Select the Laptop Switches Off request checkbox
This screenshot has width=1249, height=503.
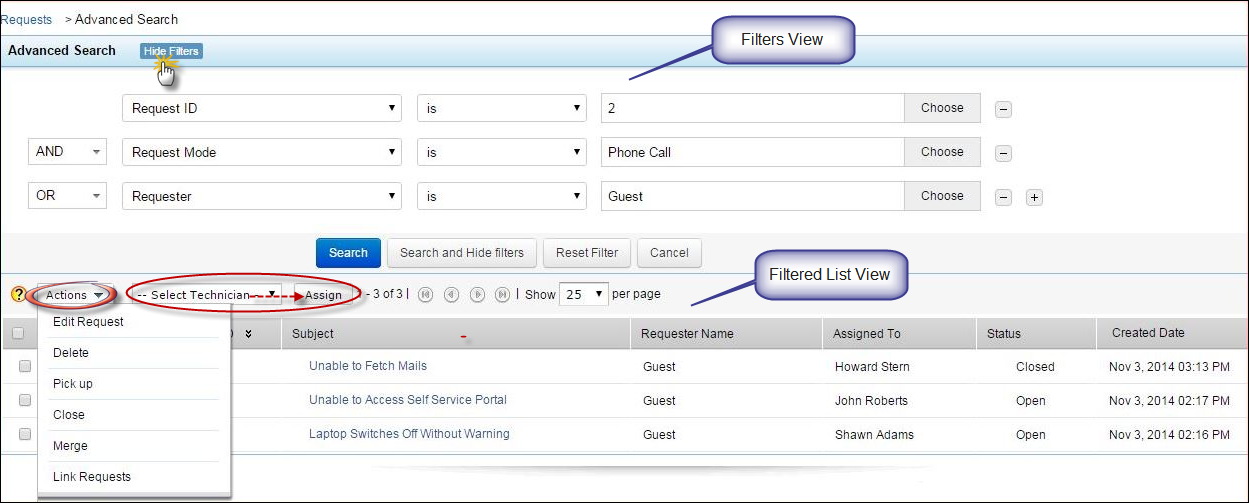pyautogui.click(x=25, y=435)
